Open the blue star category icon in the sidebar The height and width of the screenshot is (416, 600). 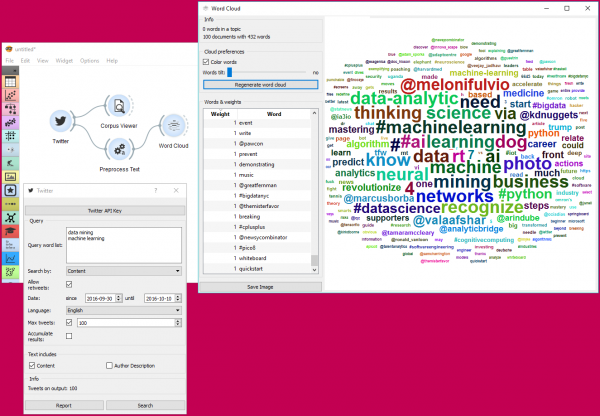[x=10, y=190]
